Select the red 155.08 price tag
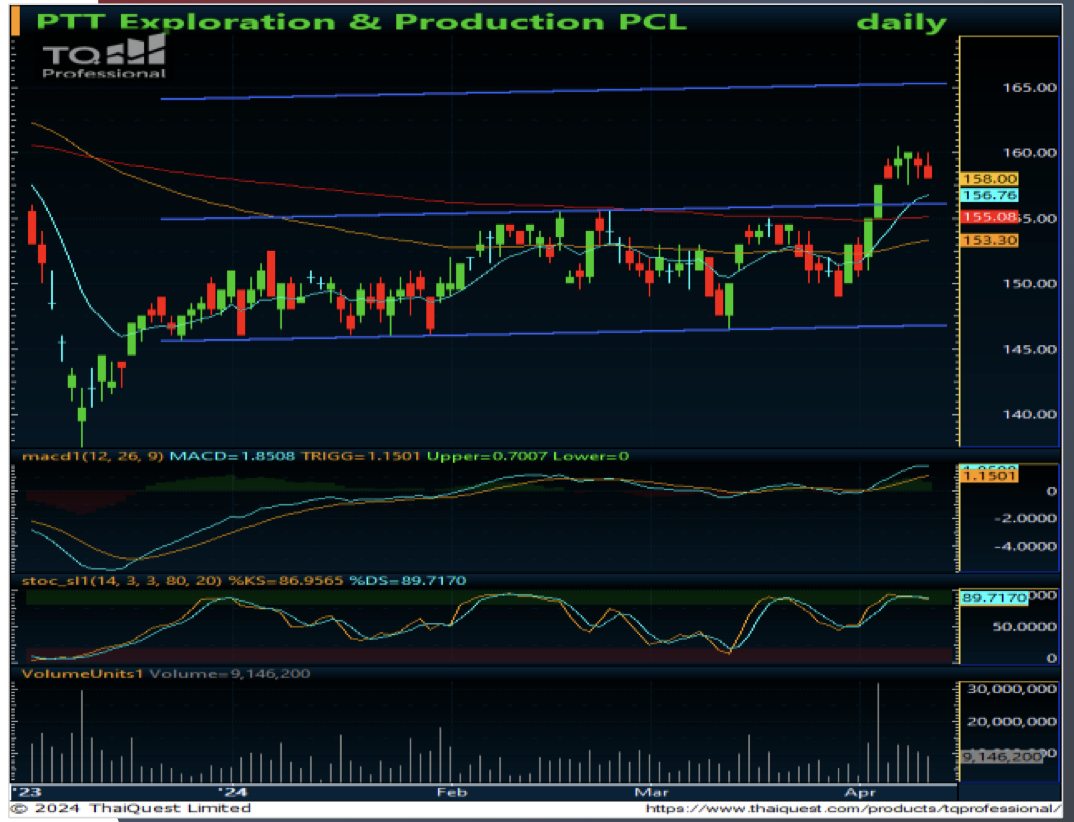 click(x=989, y=217)
